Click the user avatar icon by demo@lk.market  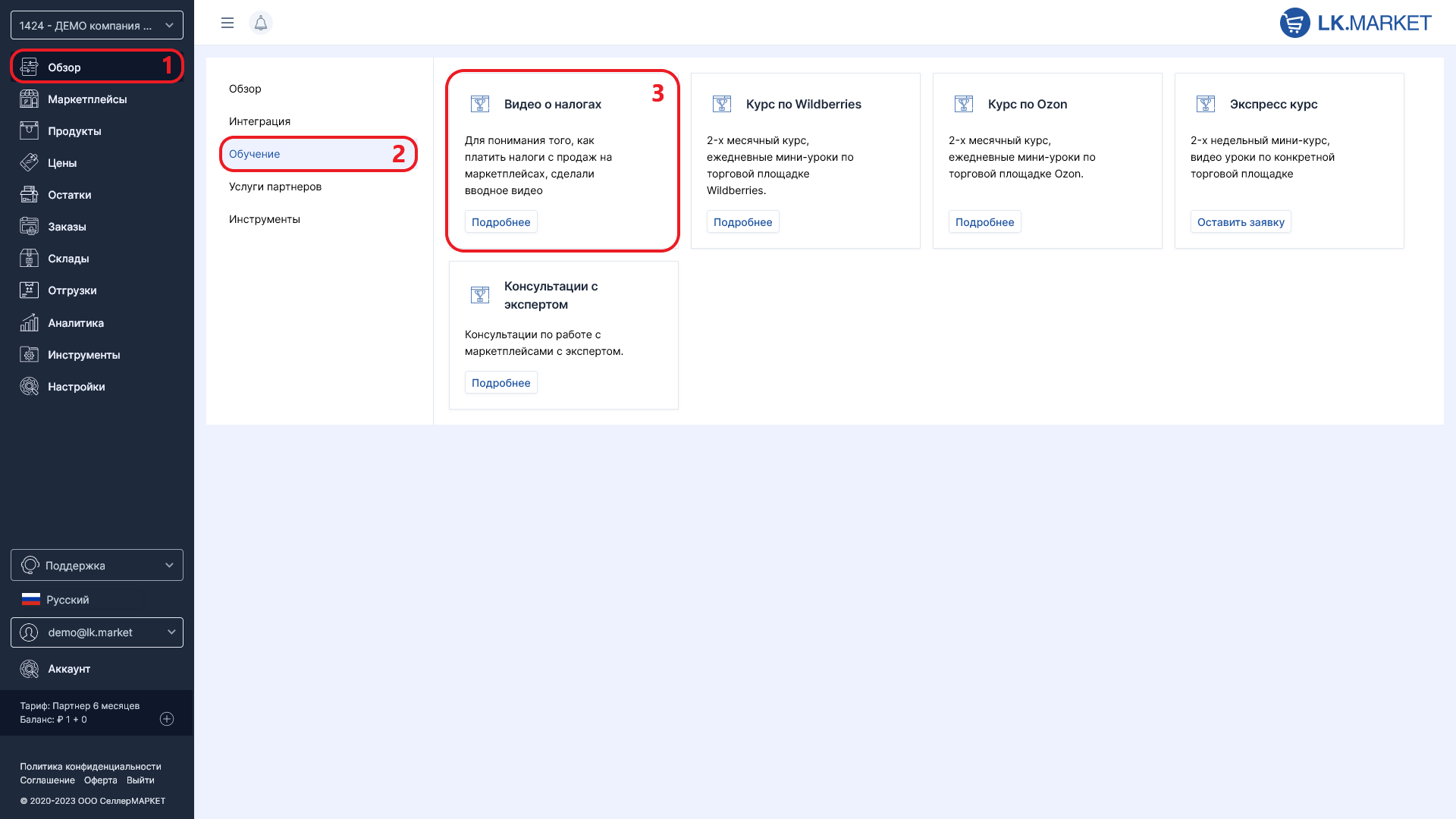click(29, 632)
